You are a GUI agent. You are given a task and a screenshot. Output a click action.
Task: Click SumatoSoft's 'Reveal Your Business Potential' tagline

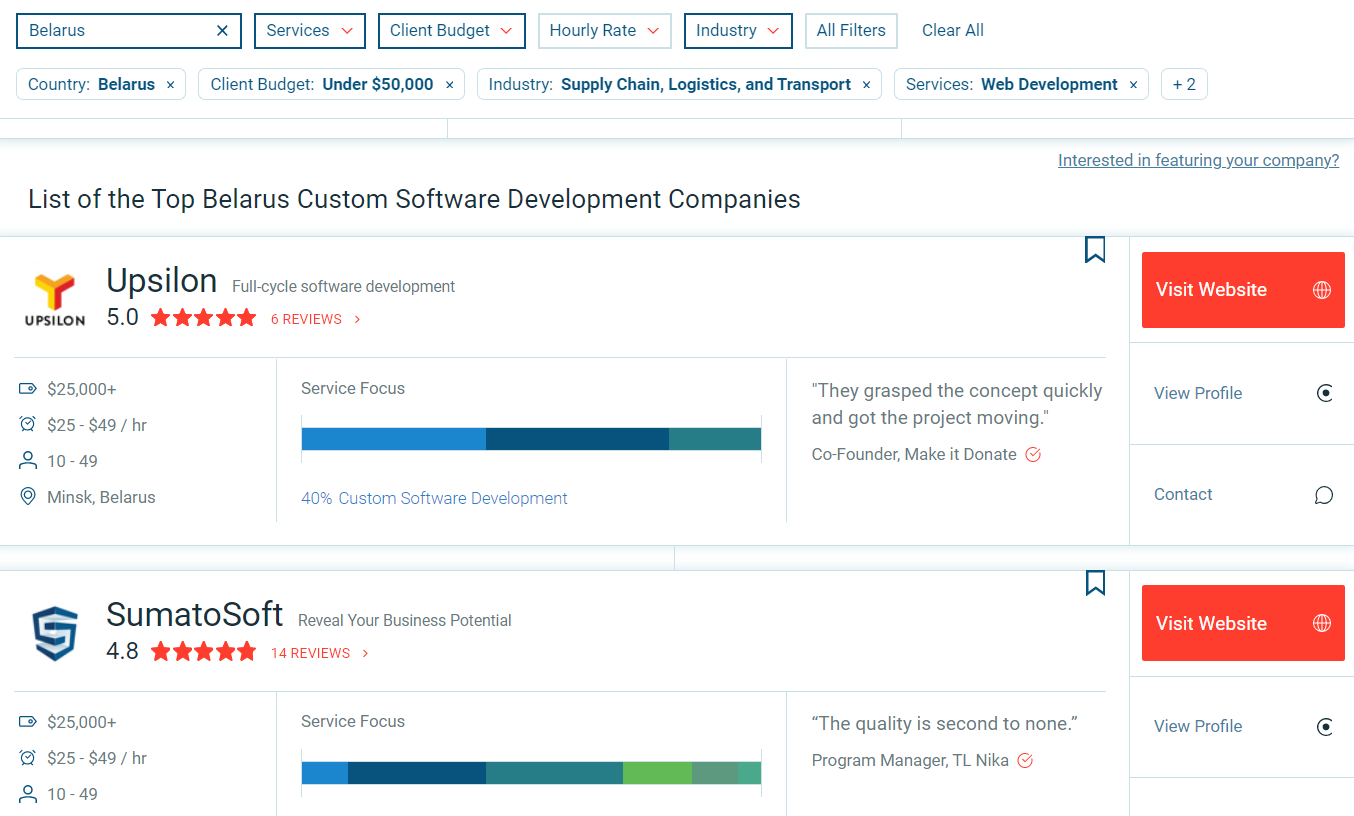[405, 621]
